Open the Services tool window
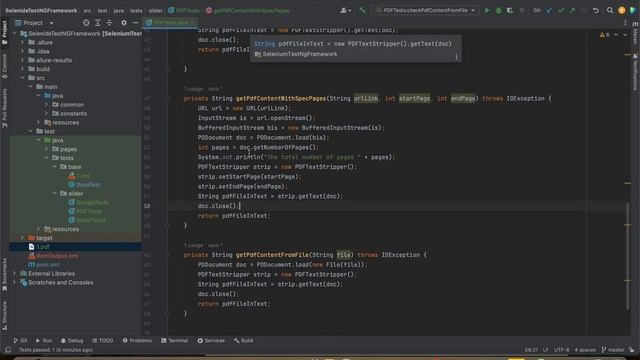The height and width of the screenshot is (360, 640). click(x=211, y=340)
